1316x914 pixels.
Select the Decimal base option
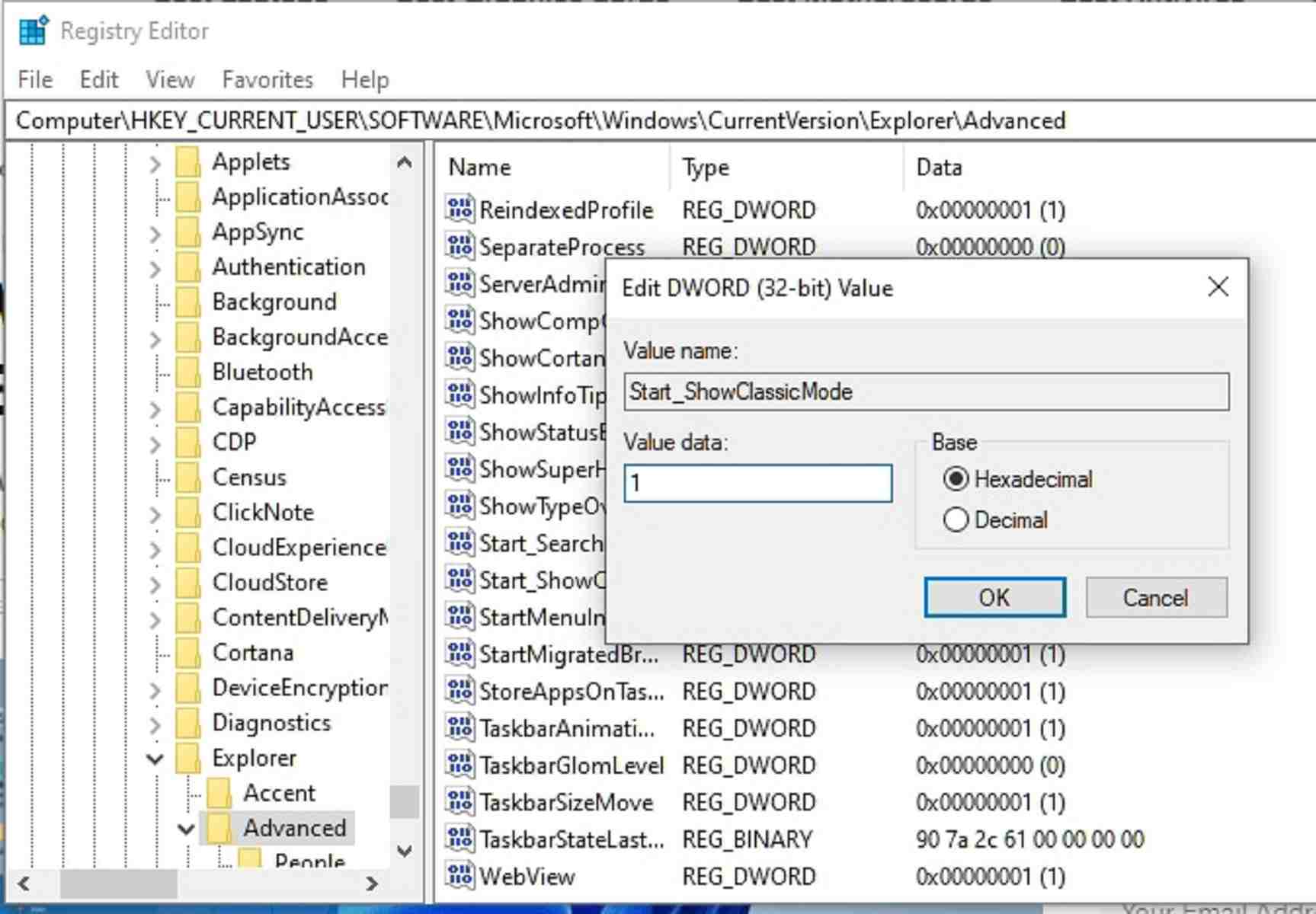point(956,519)
